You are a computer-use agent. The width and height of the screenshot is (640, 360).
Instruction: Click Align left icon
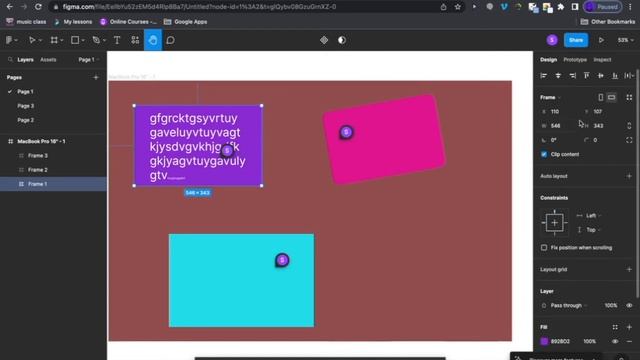click(544, 76)
